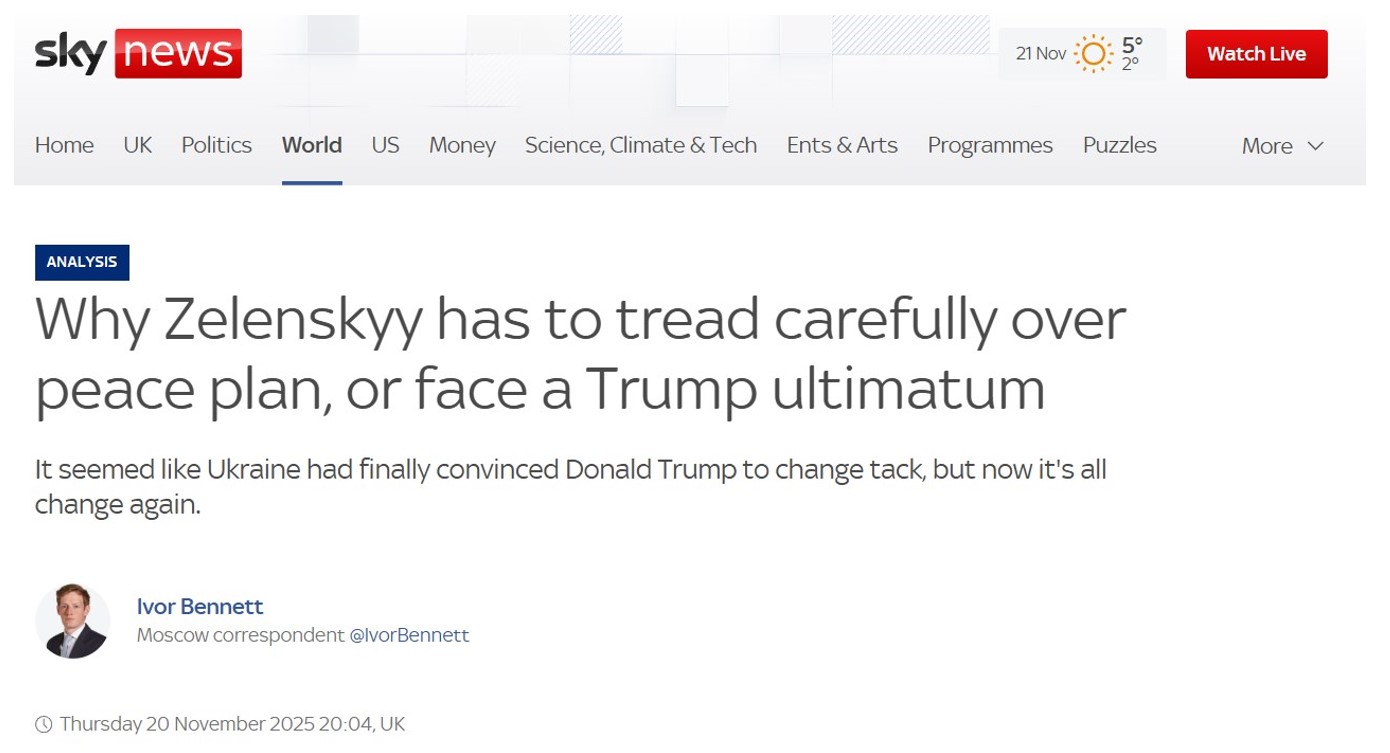Image resolution: width=1390 pixels, height=753 pixels.
Task: Open the Politics section
Action: [x=216, y=145]
